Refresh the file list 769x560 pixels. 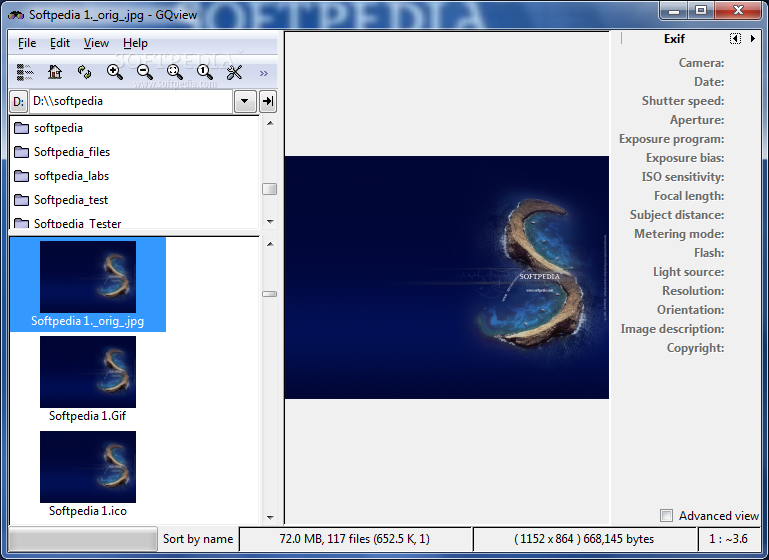(x=84, y=73)
